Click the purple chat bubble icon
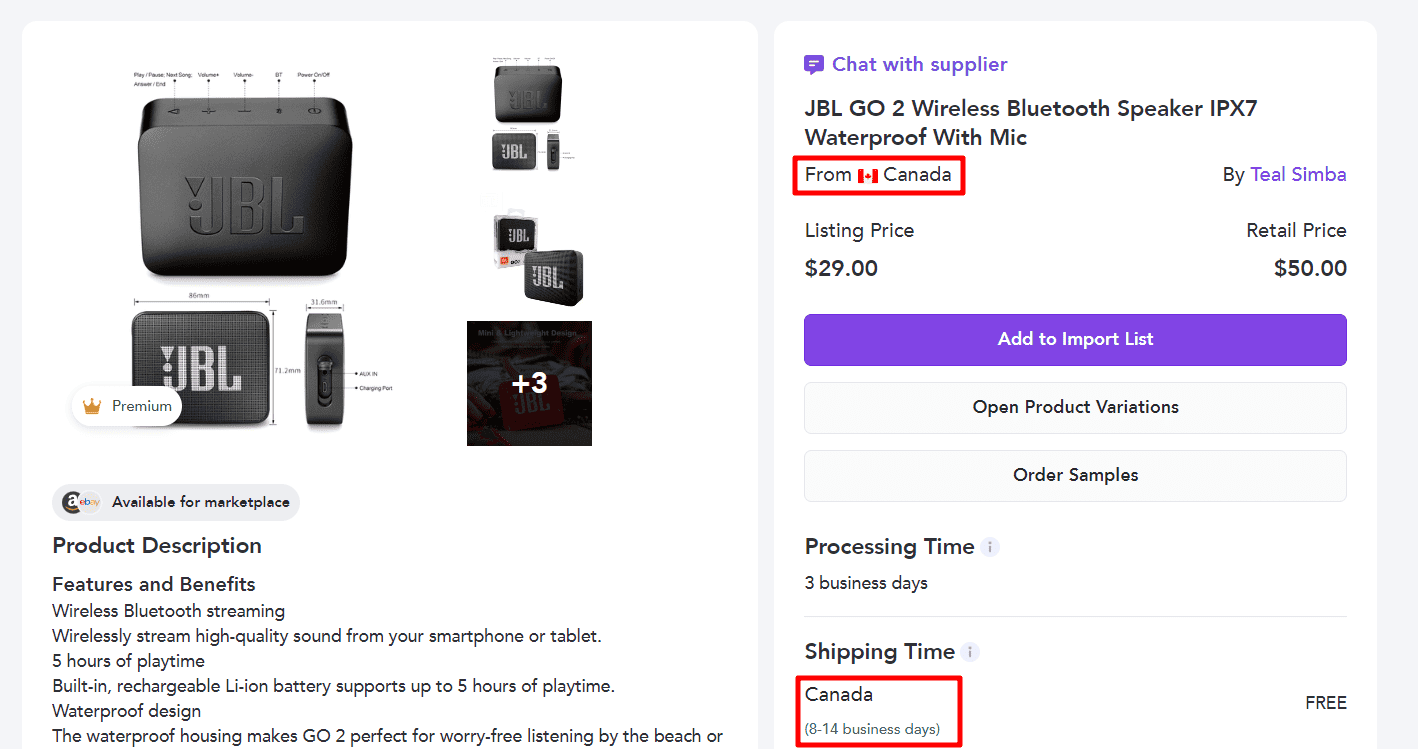The image size is (1418, 749). click(814, 64)
